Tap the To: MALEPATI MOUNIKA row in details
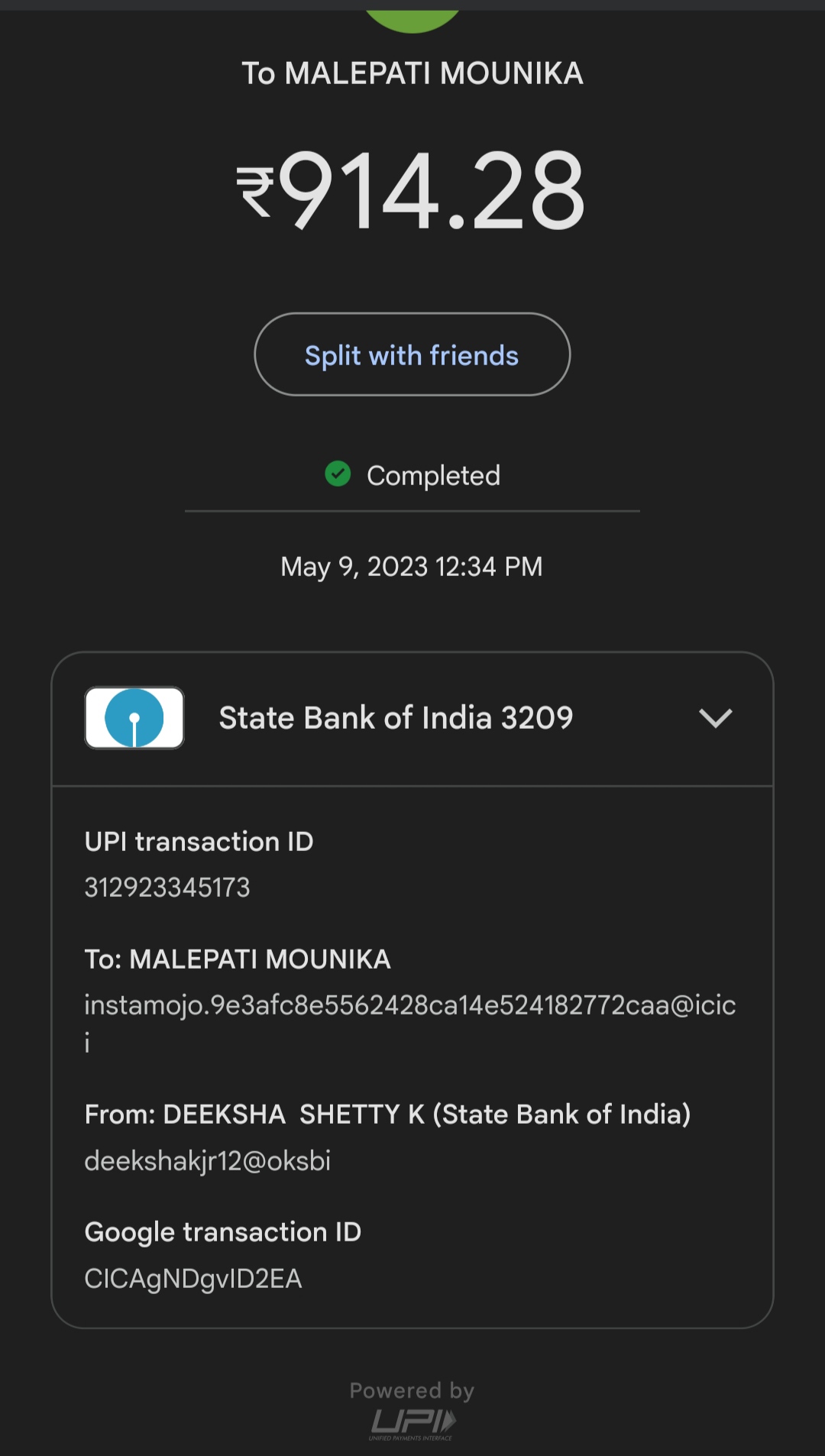This screenshot has height=1456, width=825. [x=238, y=959]
